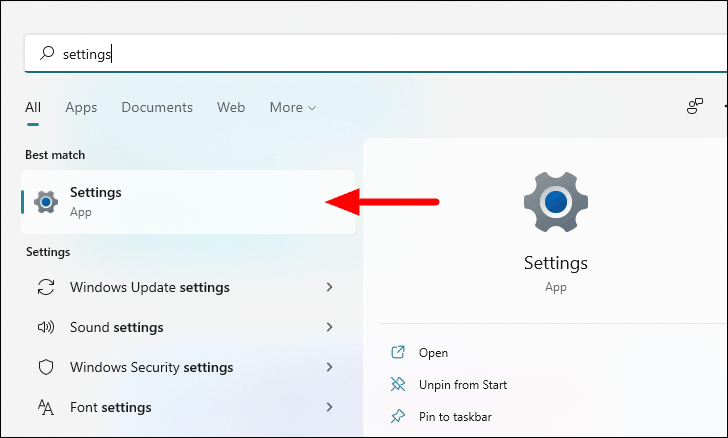Click the magnifier search icon
Image resolution: width=728 pixels, height=438 pixels.
click(47, 53)
